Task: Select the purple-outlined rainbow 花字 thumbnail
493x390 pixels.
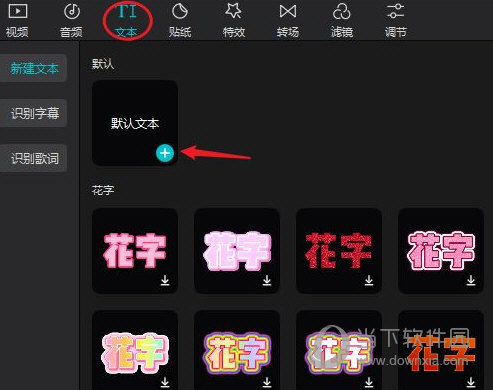Action: [x=237, y=350]
